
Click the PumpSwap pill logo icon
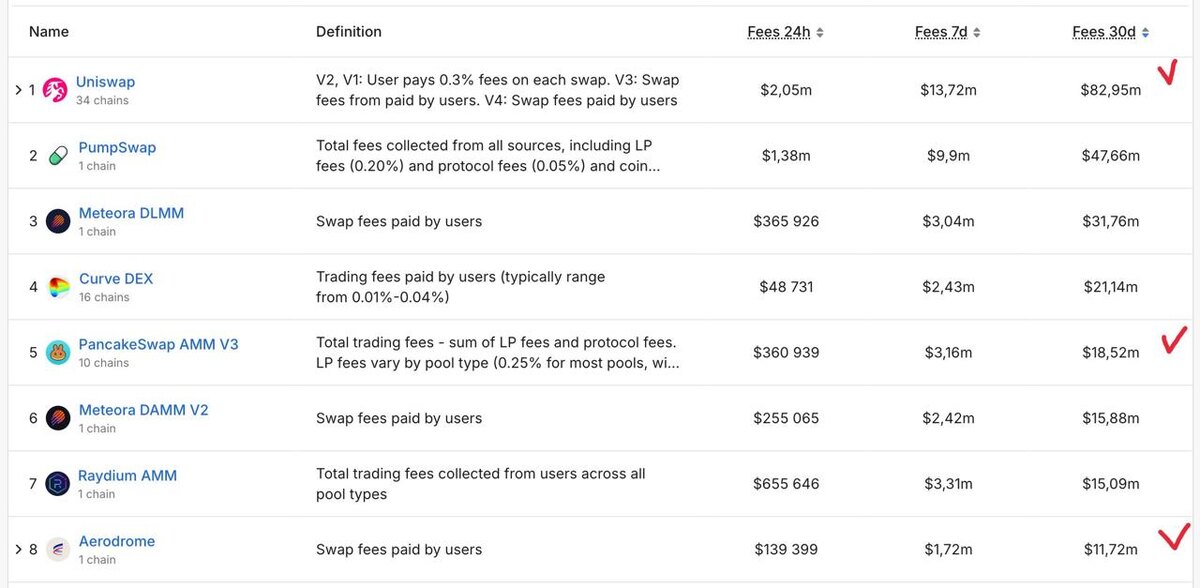pos(58,155)
